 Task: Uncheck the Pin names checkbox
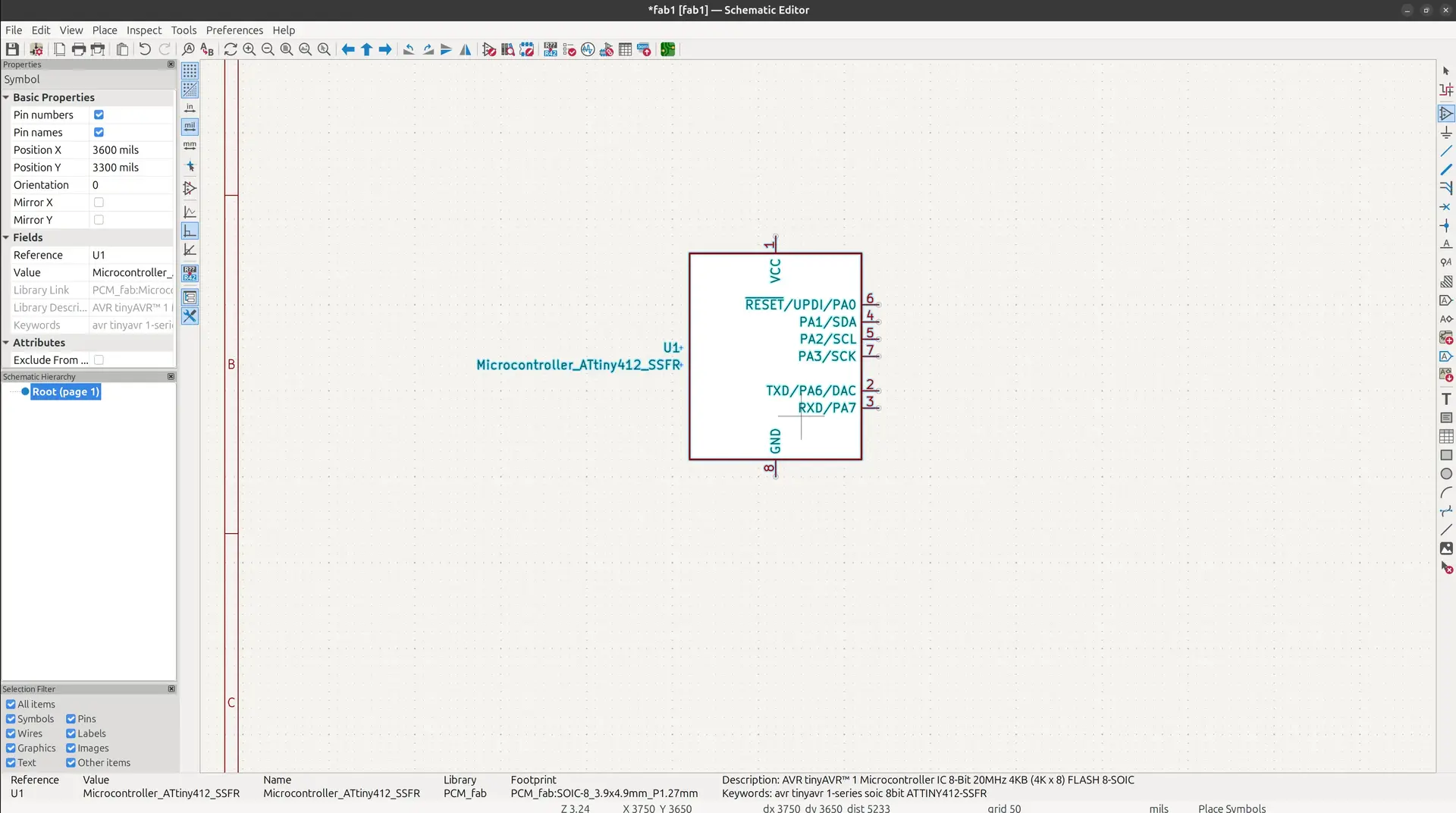pos(99,133)
